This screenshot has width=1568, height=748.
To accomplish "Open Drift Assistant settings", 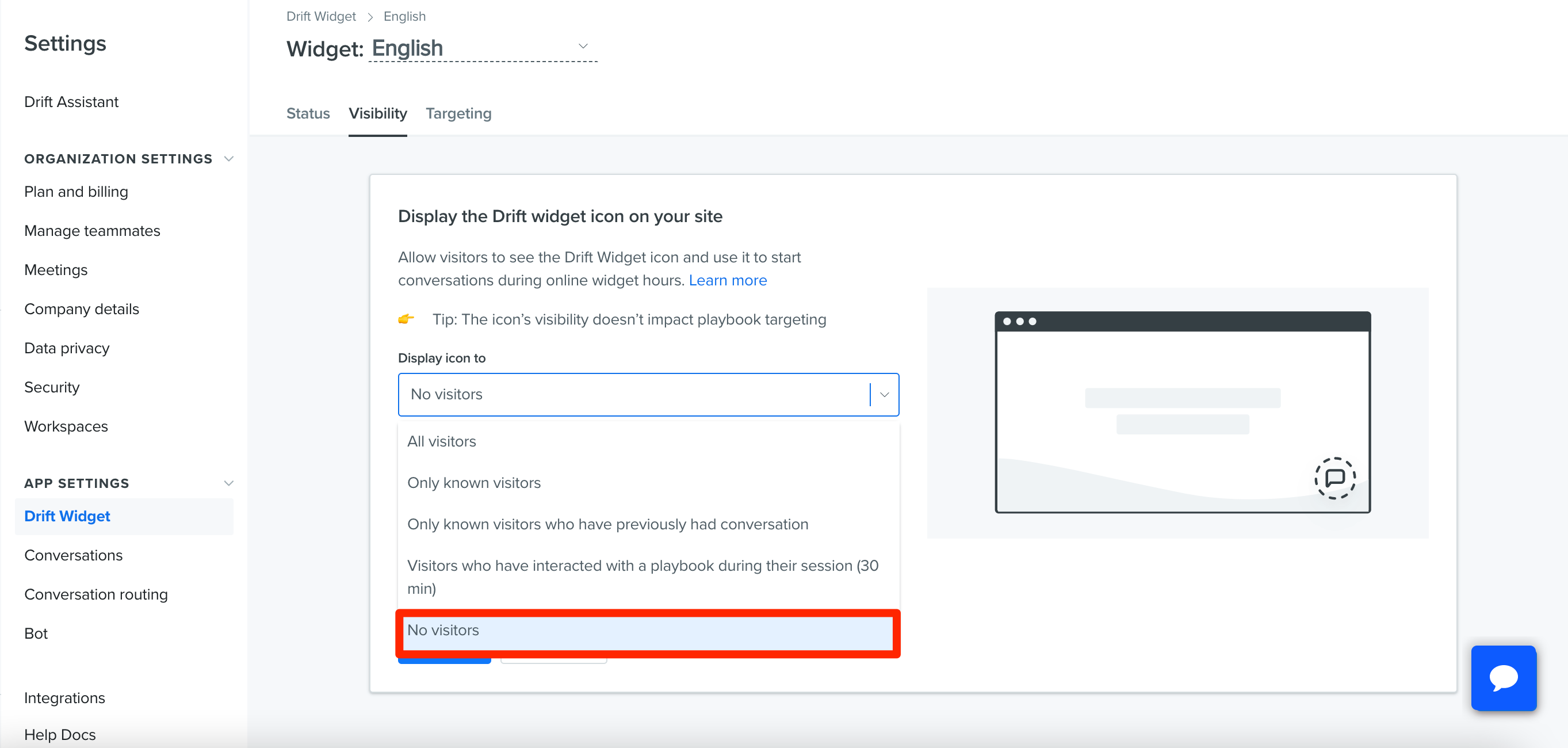I will (71, 102).
